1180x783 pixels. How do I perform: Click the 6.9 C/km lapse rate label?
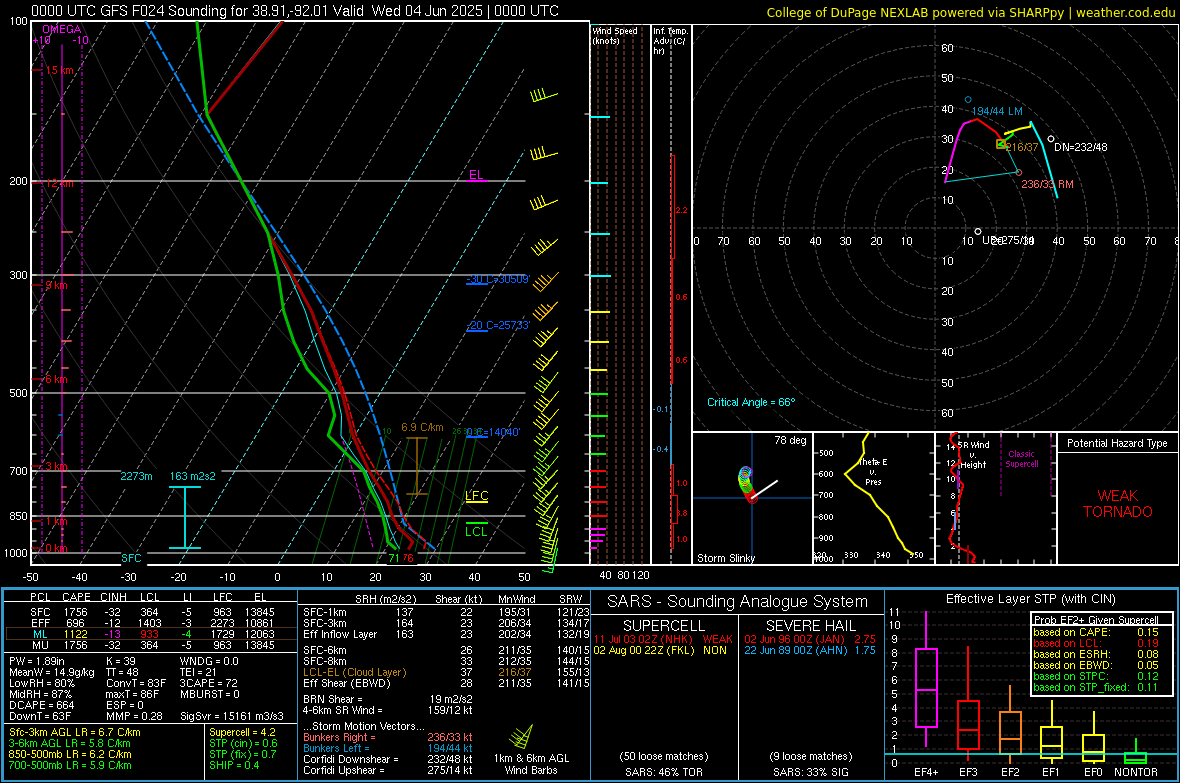click(x=422, y=427)
